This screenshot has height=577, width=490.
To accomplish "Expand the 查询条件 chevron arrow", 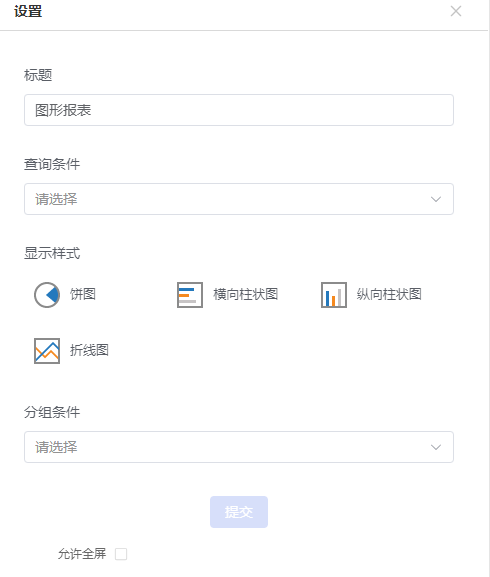I will tap(436, 199).
